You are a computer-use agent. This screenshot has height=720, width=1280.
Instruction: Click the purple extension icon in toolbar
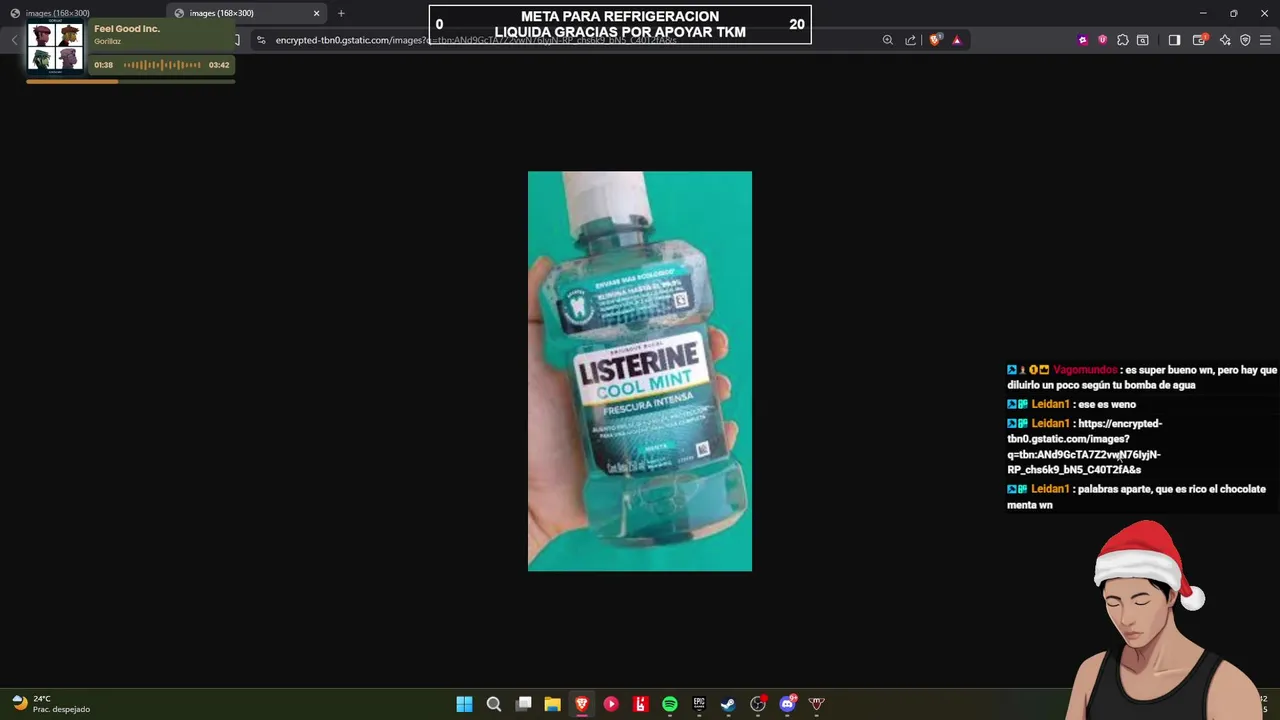1082,40
